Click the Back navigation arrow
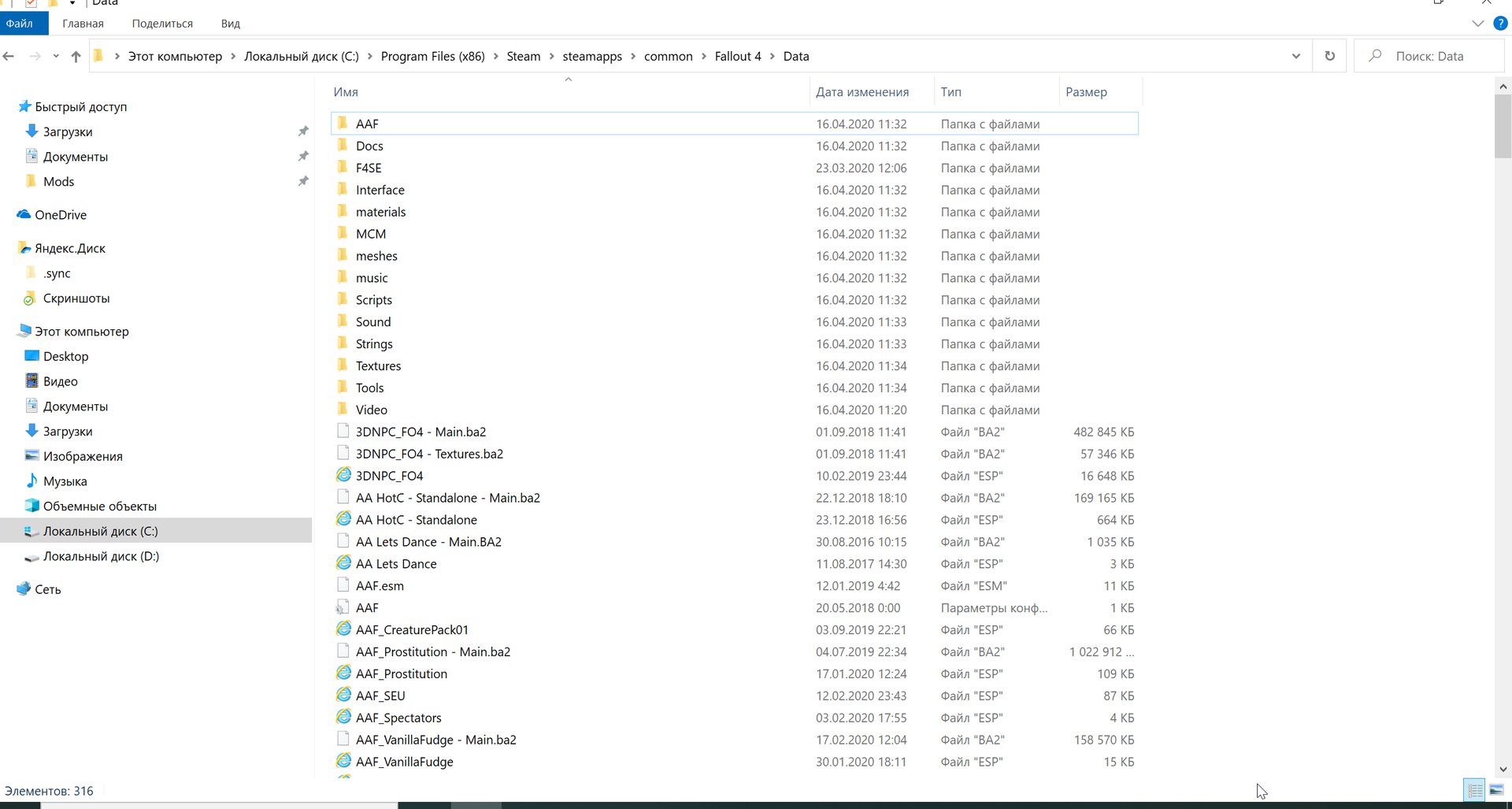Screen dimensions: 1512x809 pyautogui.click(x=9, y=56)
